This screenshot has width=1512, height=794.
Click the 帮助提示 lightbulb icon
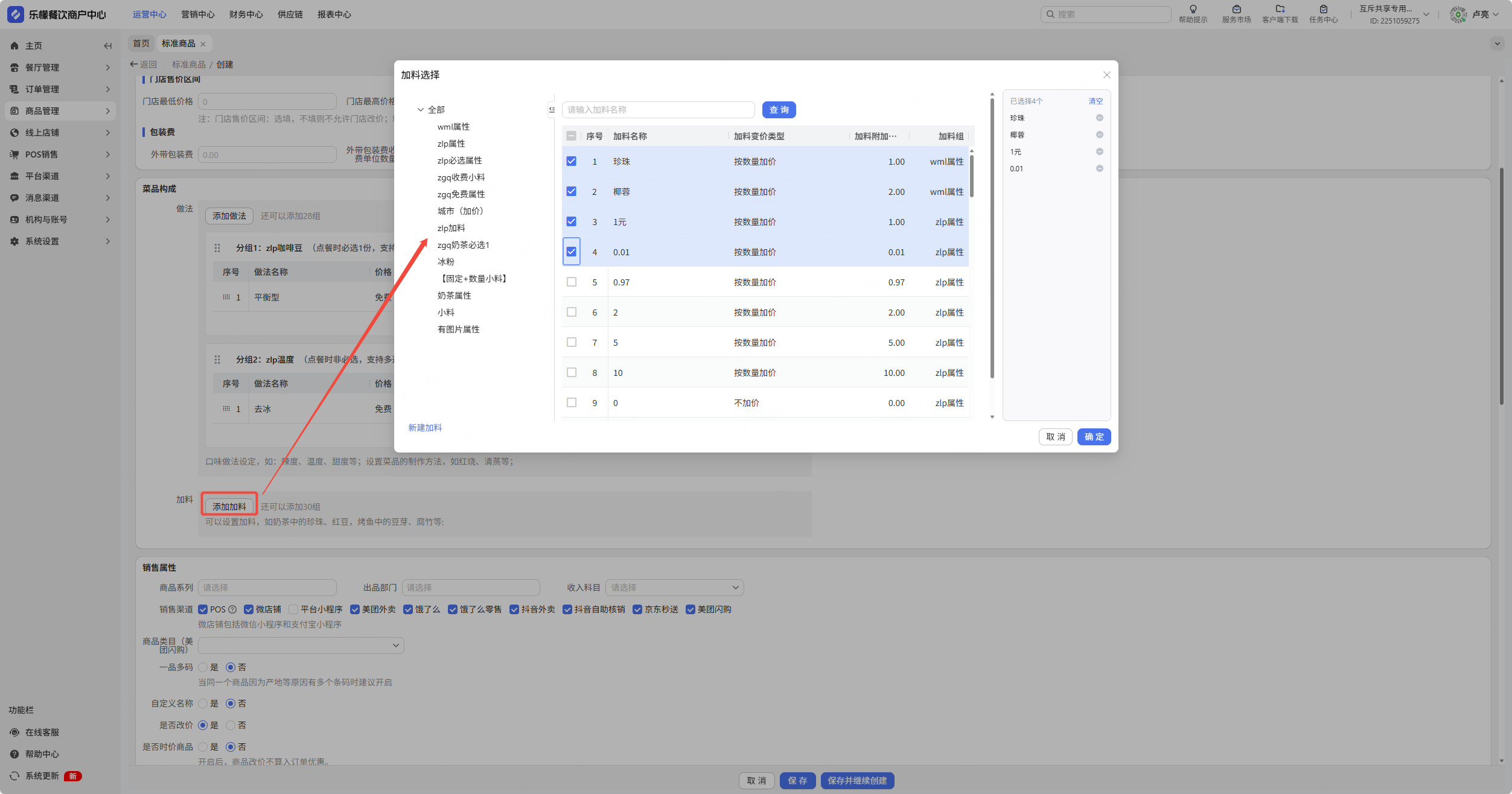1193,9
